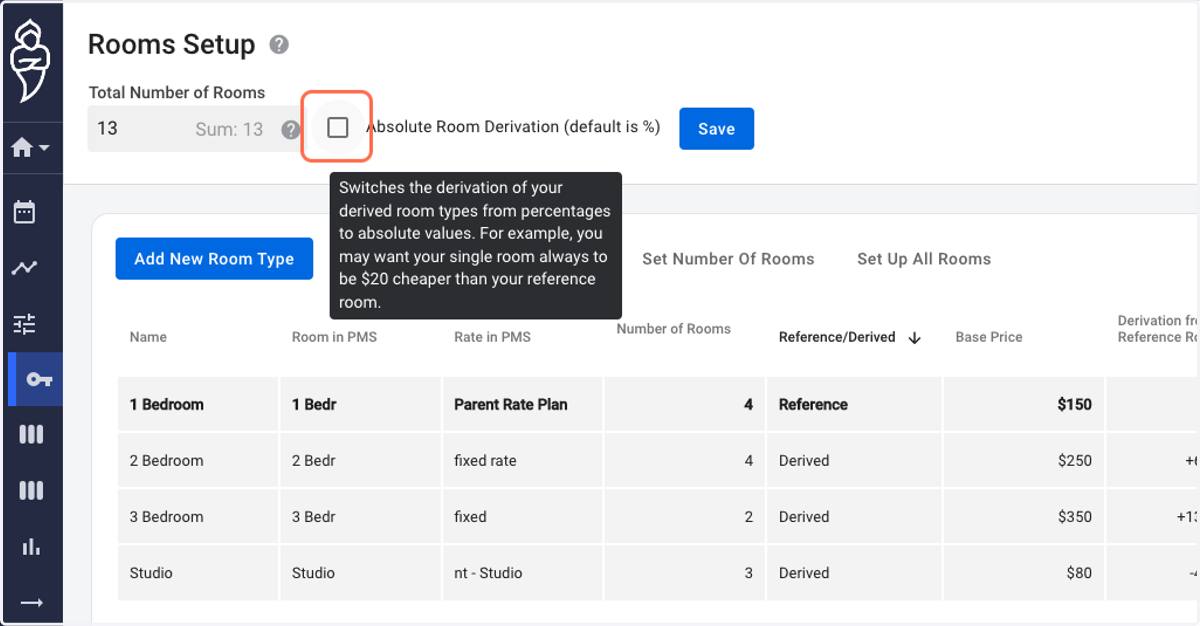The width and height of the screenshot is (1200, 626).
Task: Click the 3 Bedr PMS room cell
Action: pyautogui.click(x=360, y=517)
